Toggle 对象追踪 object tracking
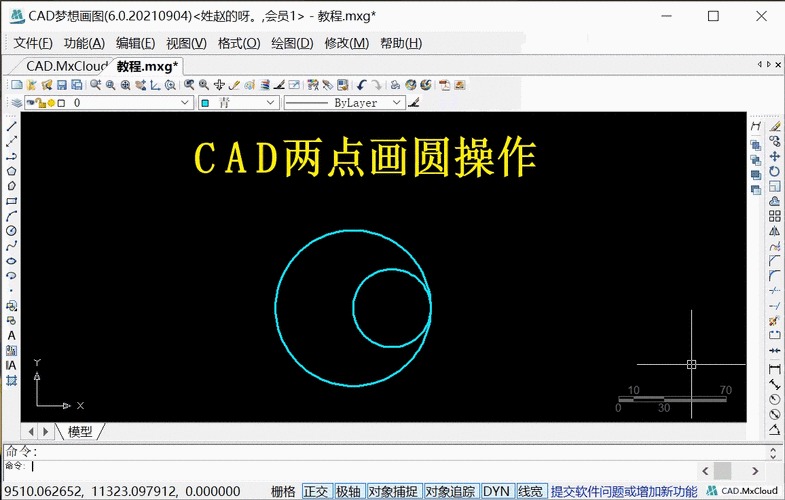785x500 pixels. [x=451, y=491]
